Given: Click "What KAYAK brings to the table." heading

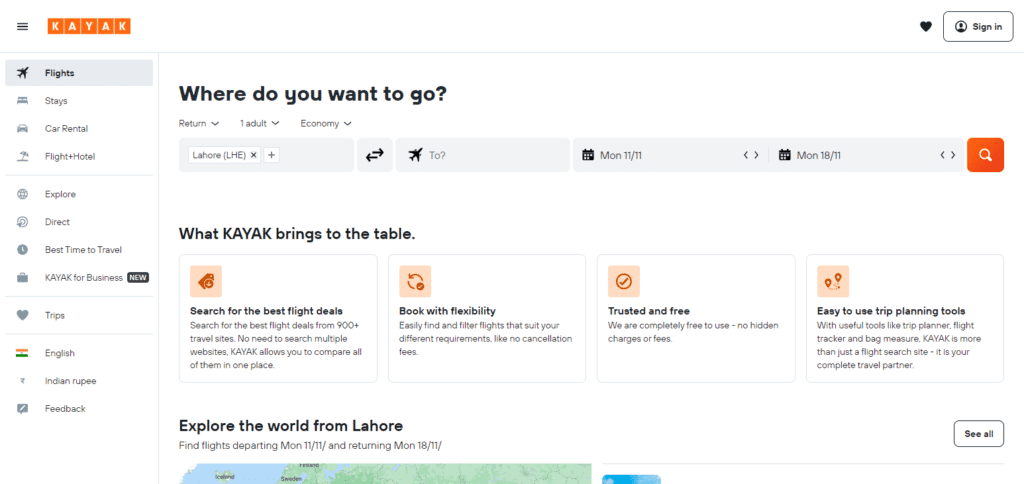Looking at the screenshot, I should click(x=297, y=234).
